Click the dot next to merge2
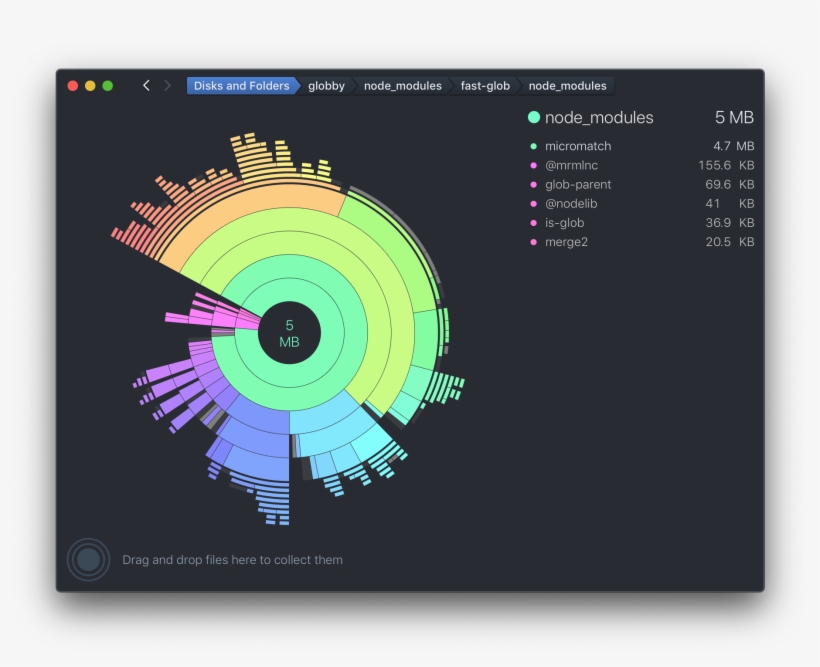Screen dimensions: 820x667 535,242
